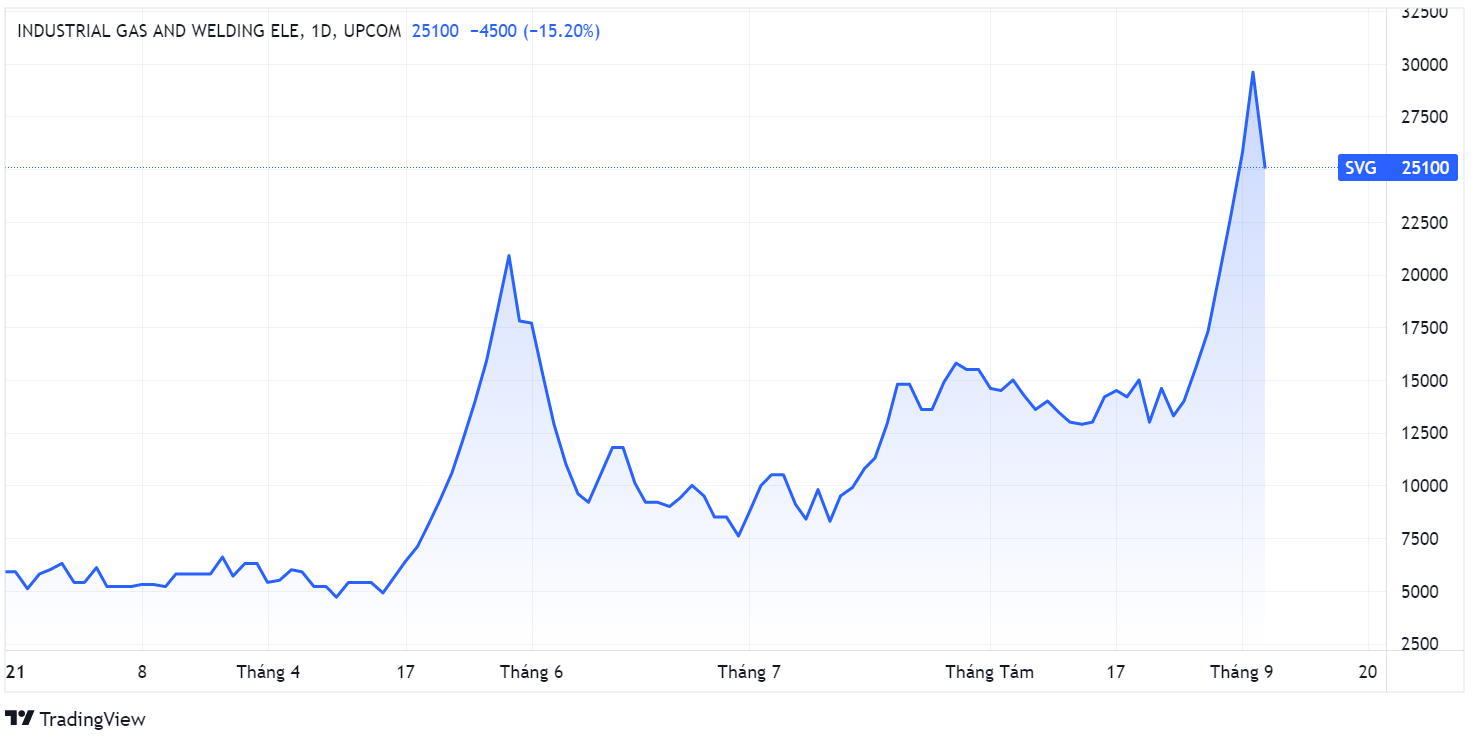Screen dimensions: 1479x745
Task: Click the Tháng 6 price peak near 21000
Action: click(x=509, y=255)
